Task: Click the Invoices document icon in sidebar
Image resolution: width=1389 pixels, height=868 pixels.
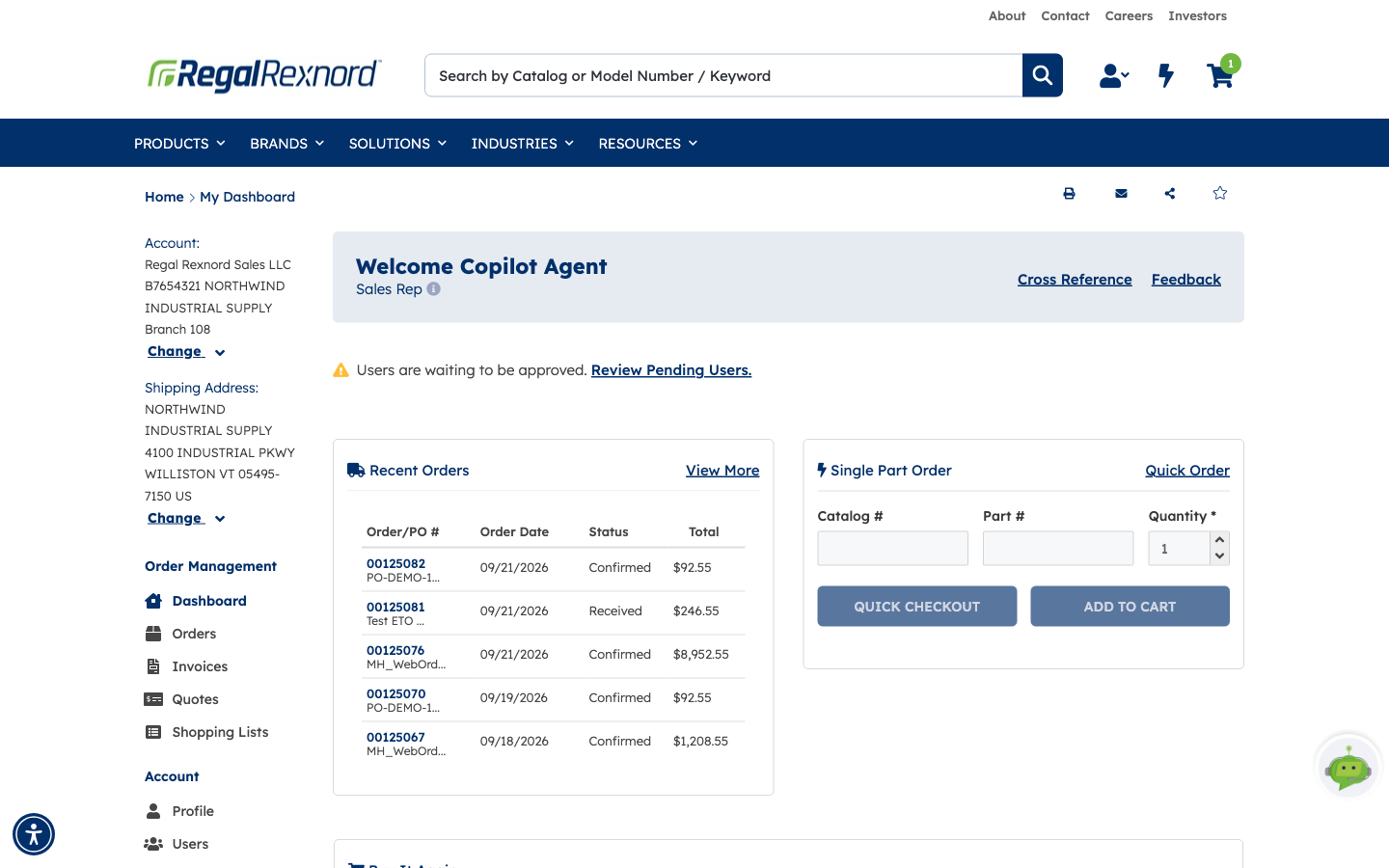Action: pos(153,666)
